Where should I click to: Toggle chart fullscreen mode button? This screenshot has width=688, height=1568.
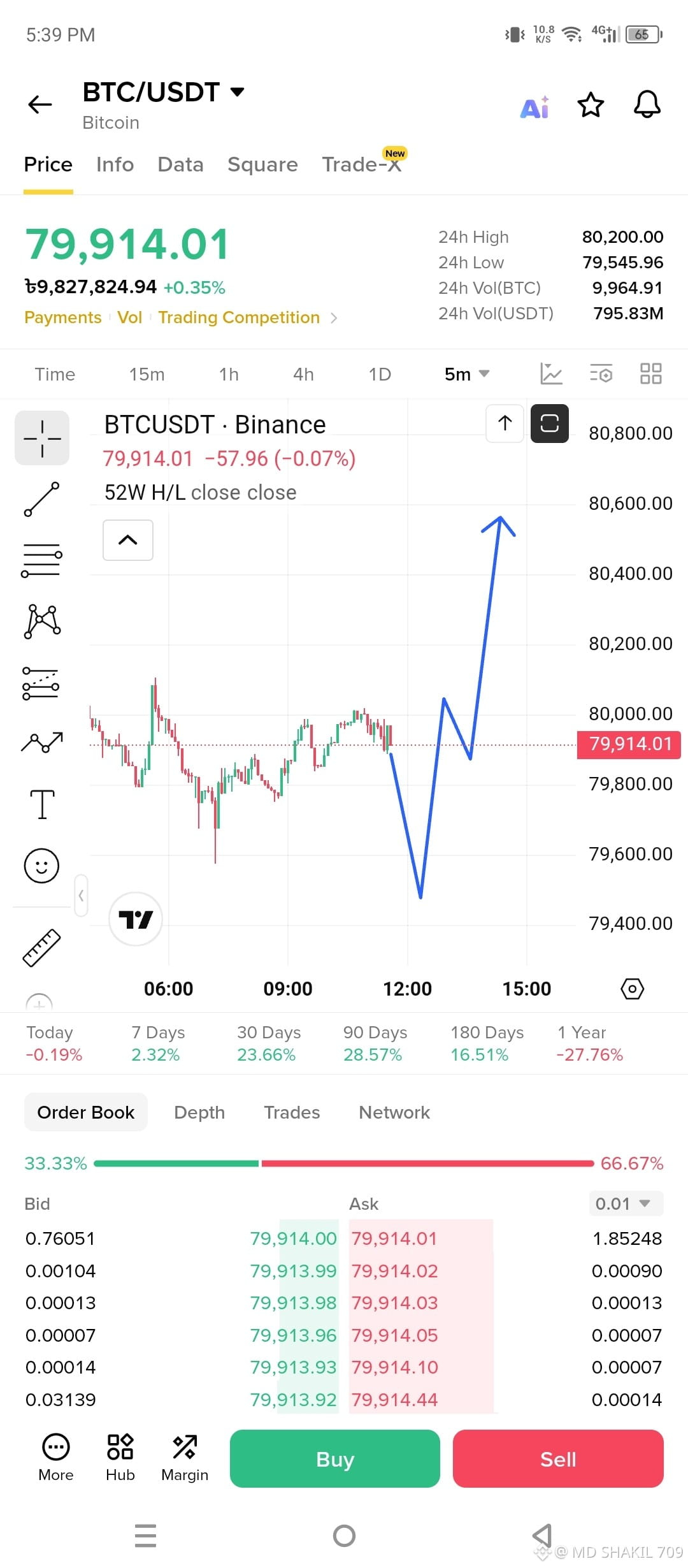tap(550, 423)
